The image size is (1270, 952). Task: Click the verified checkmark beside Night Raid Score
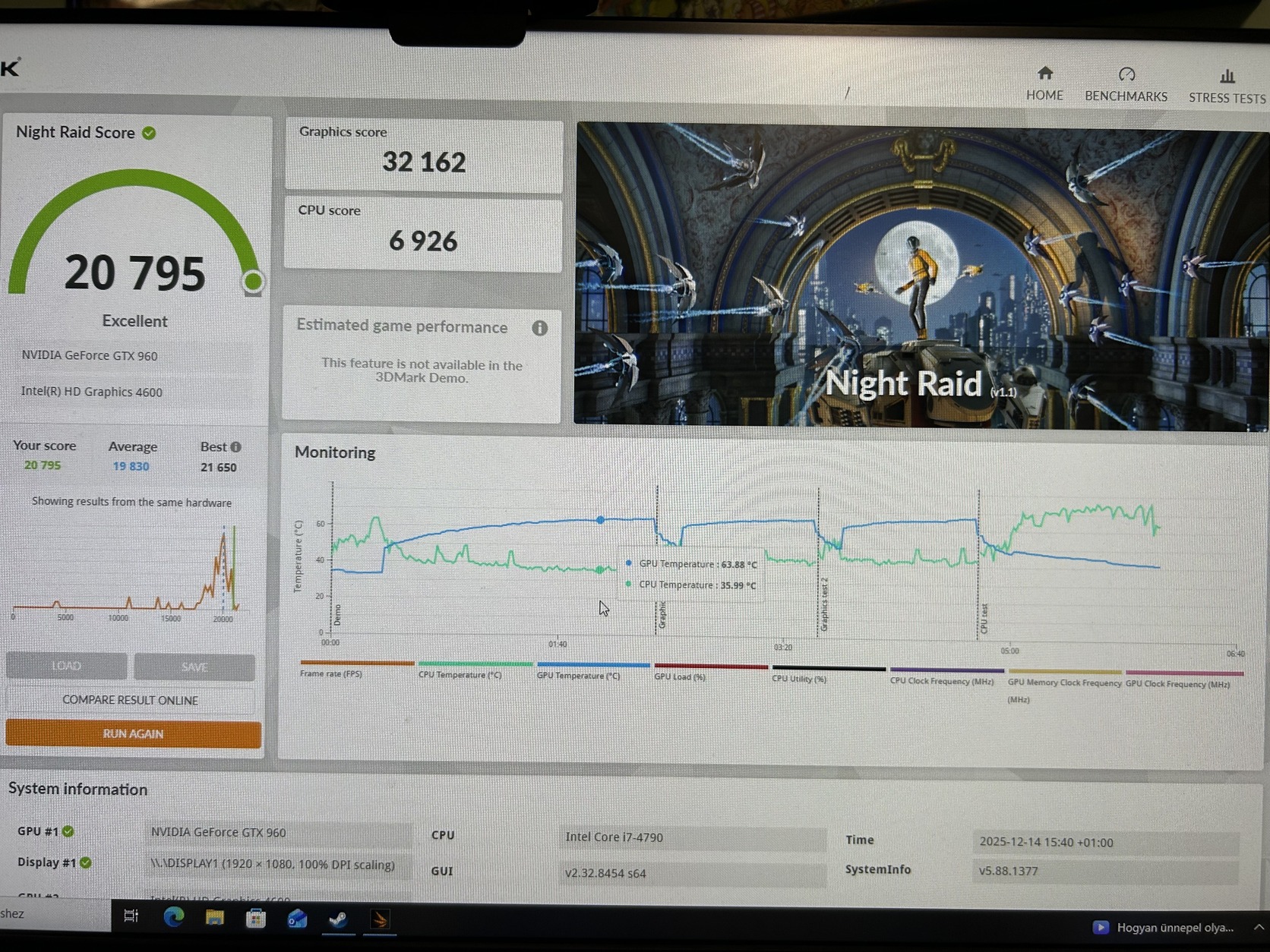point(149,133)
